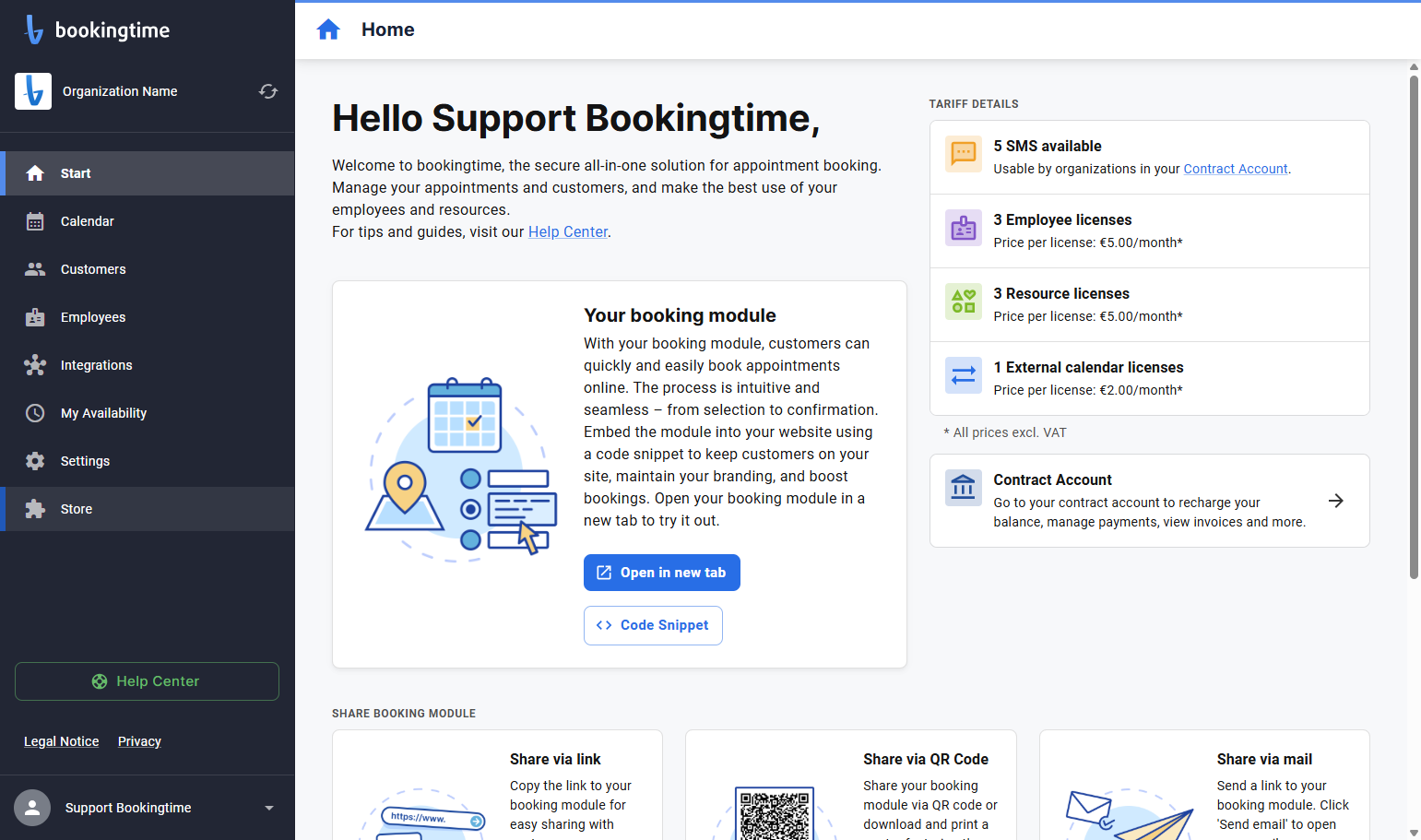Click the Calendar sidebar icon
This screenshot has height=840, width=1421.
(x=35, y=221)
